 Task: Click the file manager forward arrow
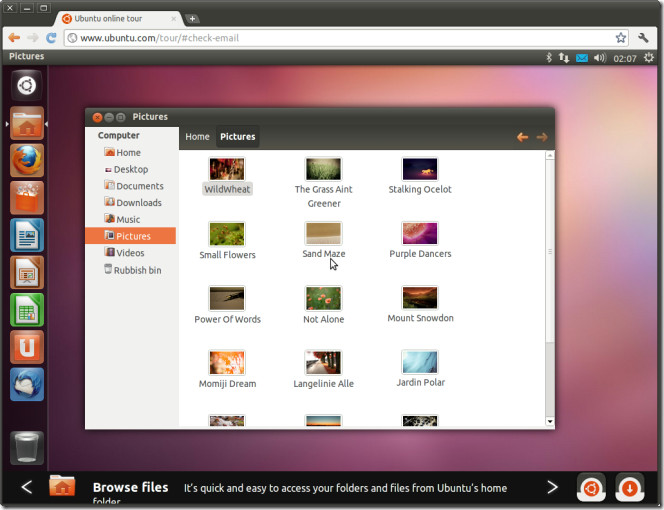click(x=542, y=137)
